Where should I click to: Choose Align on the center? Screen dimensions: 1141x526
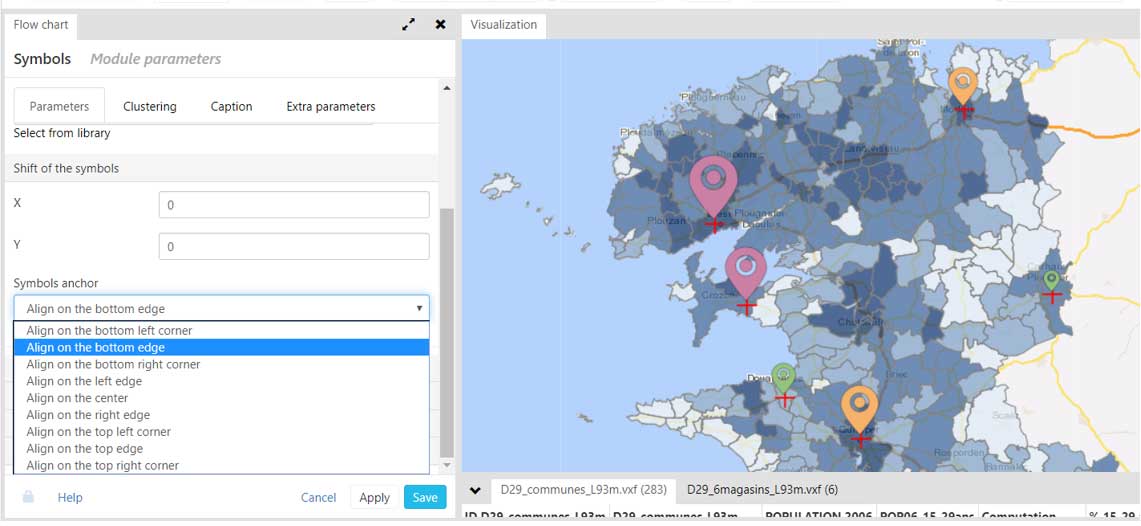(221, 398)
